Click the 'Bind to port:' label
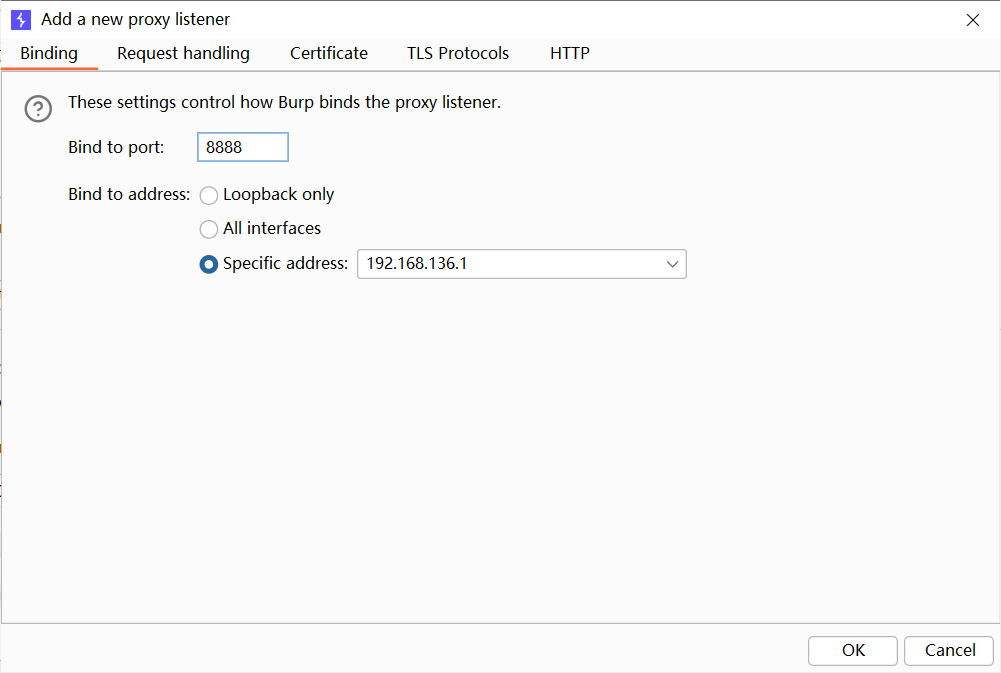Image resolution: width=1001 pixels, height=673 pixels. [x=116, y=147]
